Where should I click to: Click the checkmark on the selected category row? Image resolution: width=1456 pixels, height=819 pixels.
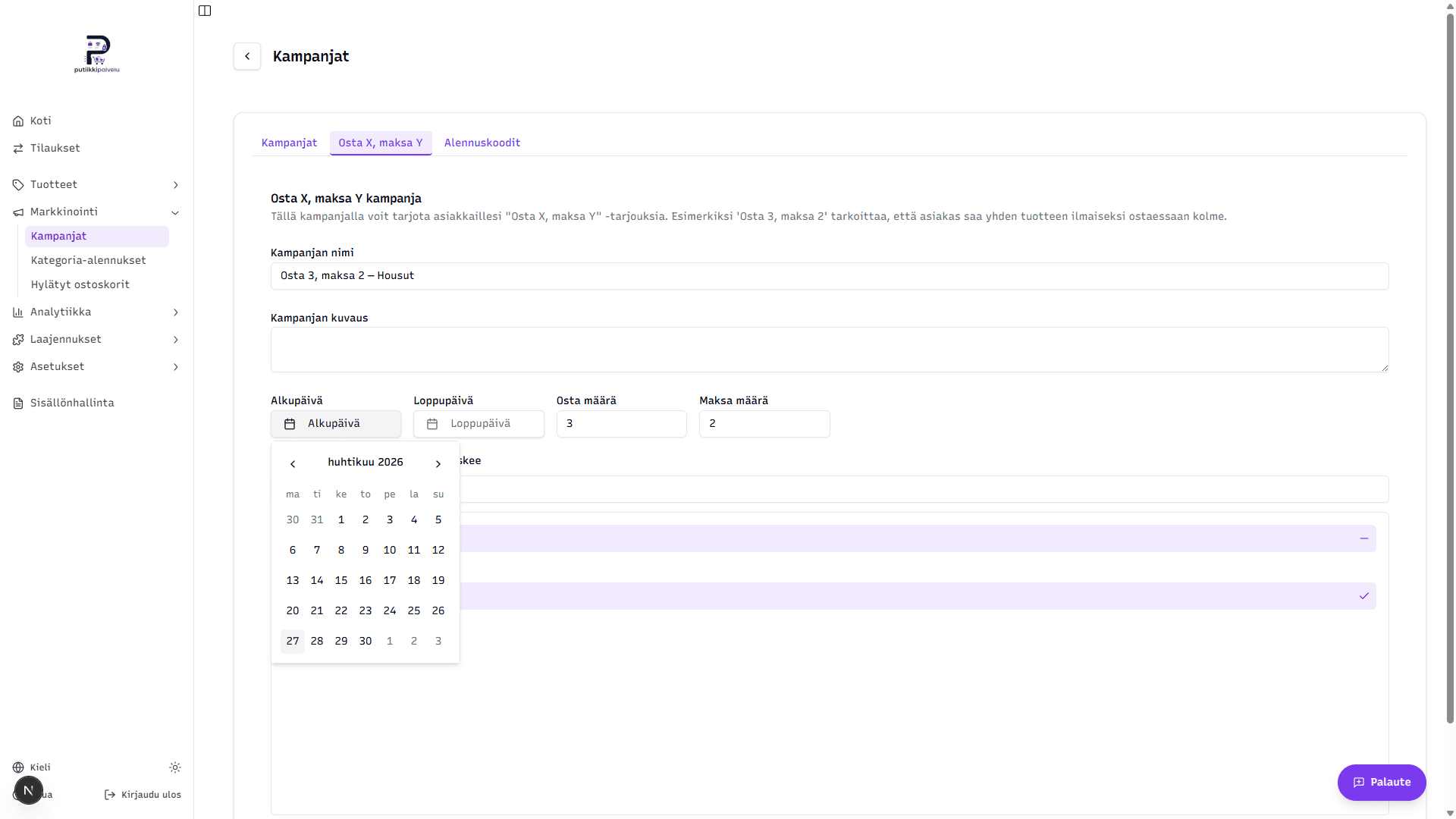(1364, 596)
